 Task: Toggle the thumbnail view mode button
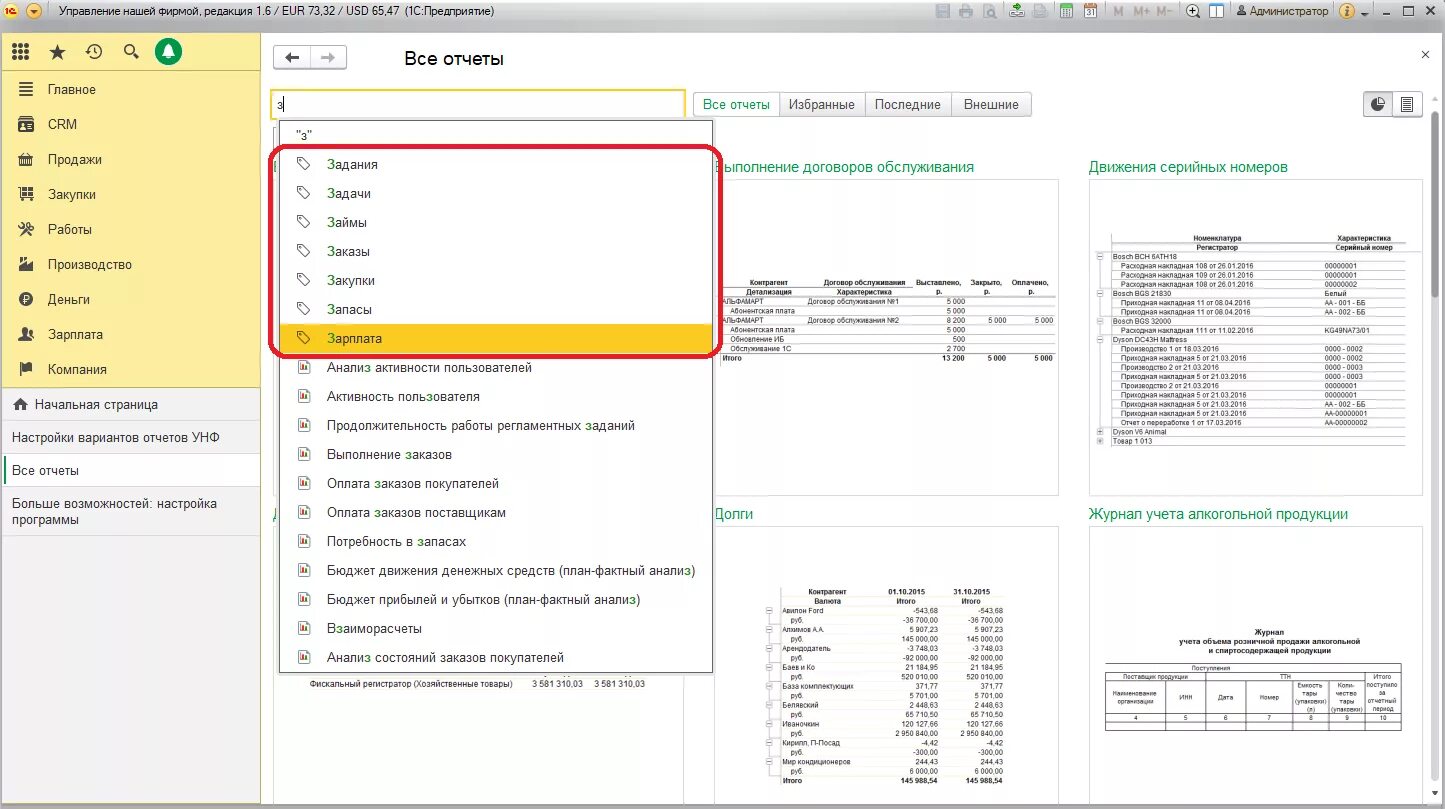coord(1378,104)
